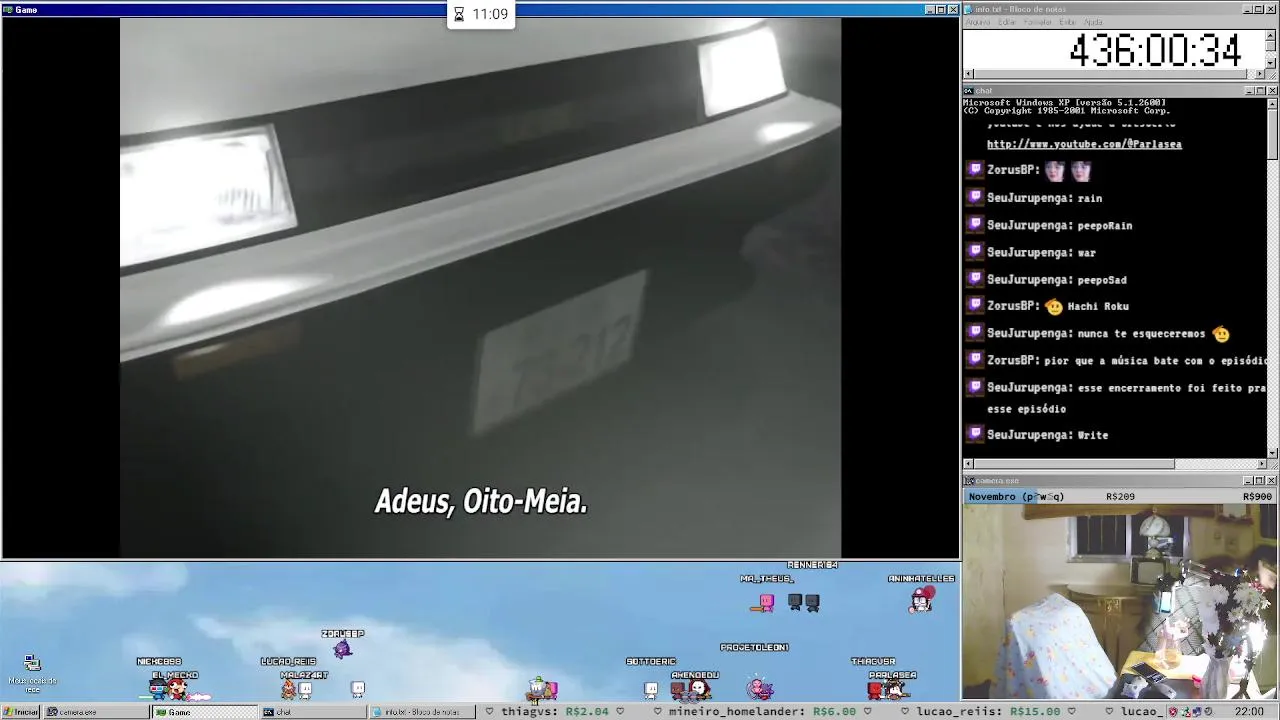This screenshot has height=720, width=1280.
Task: Click the heart icon before thiagvs
Action: click(x=489, y=712)
